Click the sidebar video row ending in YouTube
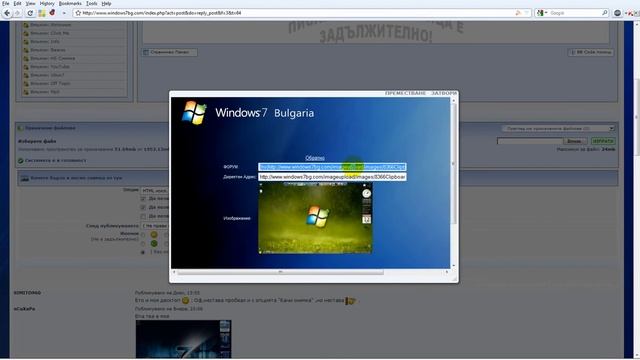Viewport: 640px width, 360px height. tap(74, 67)
